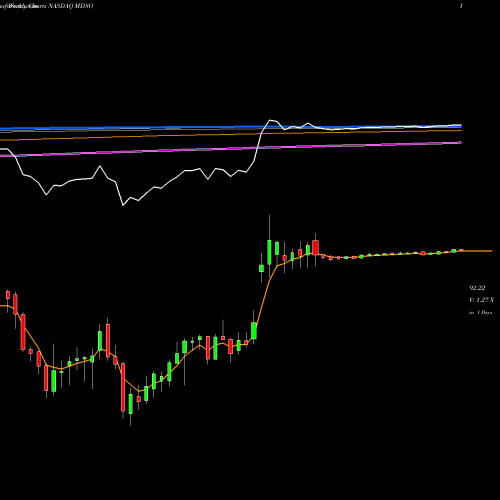Viewport: 500px width, 500px height.
Task: Click the large red candle at the post-gap peak
Action: pos(315,248)
